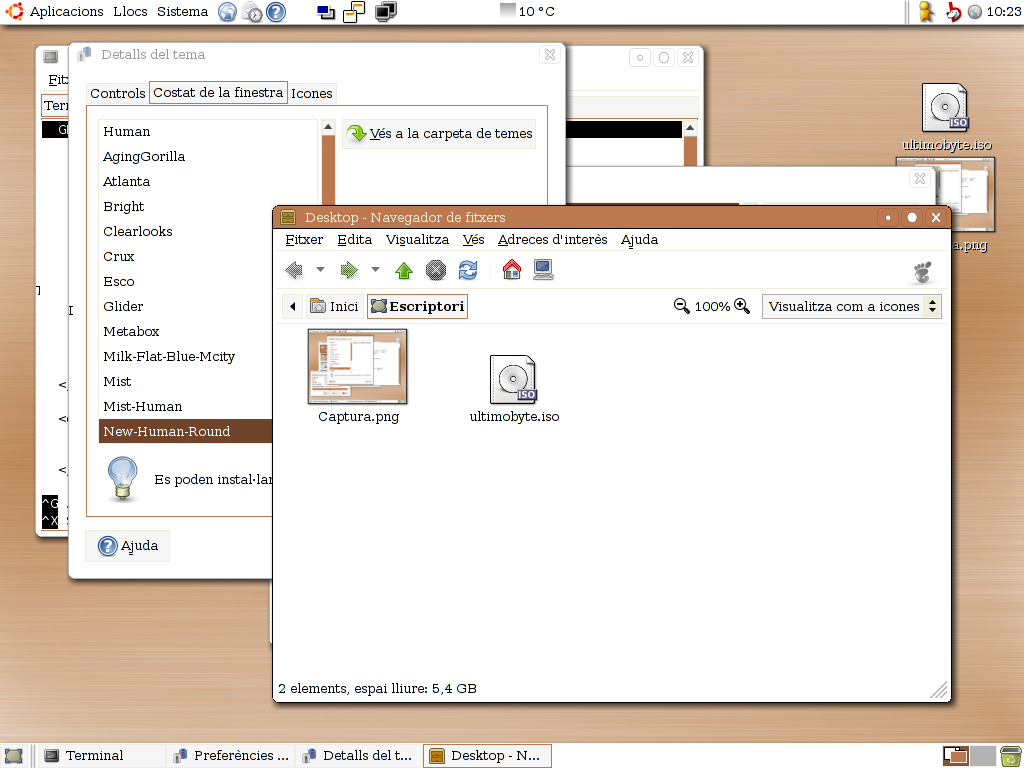1024x768 pixels.
Task: Open the back history dropdown arrow
Action: [x=320, y=269]
